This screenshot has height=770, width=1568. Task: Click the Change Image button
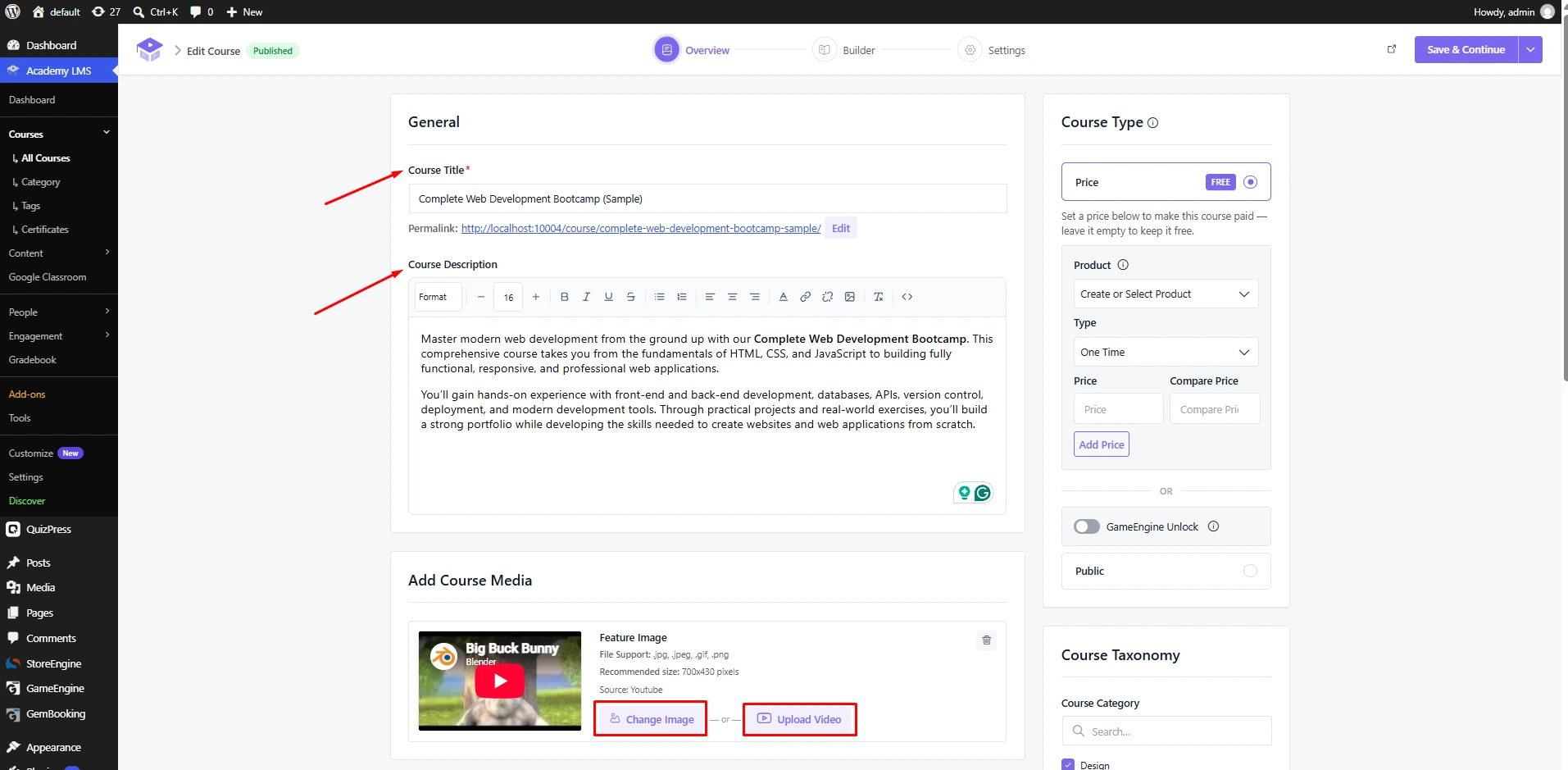coord(651,719)
